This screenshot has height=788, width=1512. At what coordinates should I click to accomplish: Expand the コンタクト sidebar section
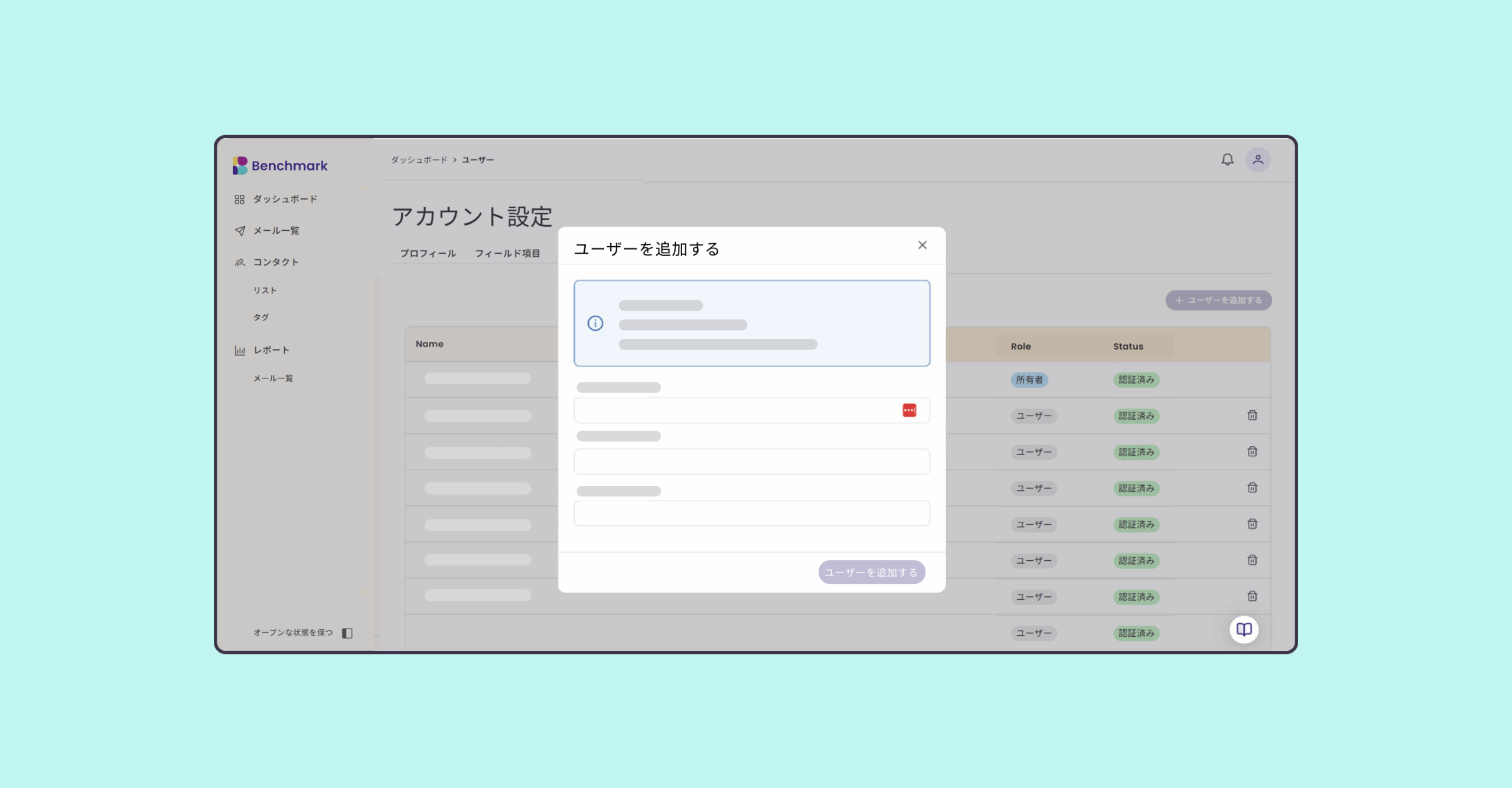coord(276,262)
